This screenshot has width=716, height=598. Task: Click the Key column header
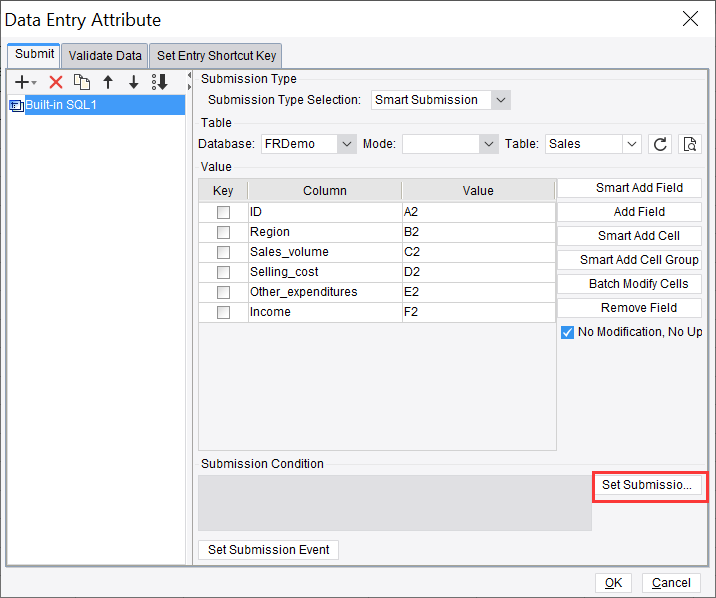pos(223,190)
